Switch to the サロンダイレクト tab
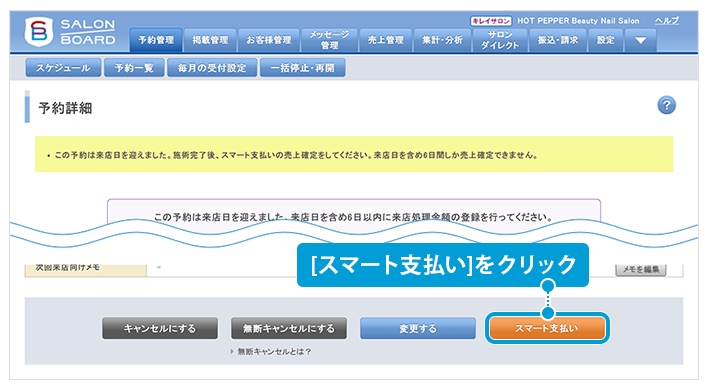710x390 pixels. coord(500,40)
